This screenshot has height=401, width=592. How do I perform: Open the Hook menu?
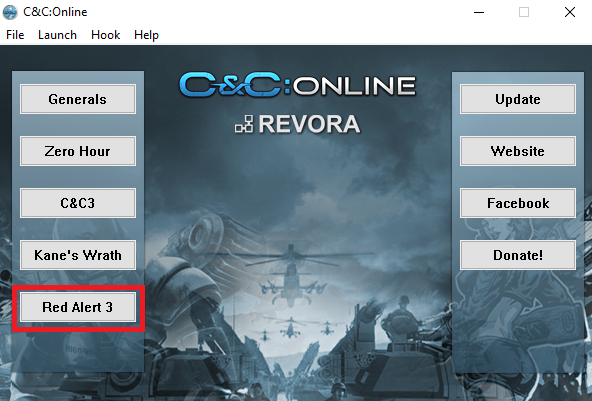click(105, 35)
